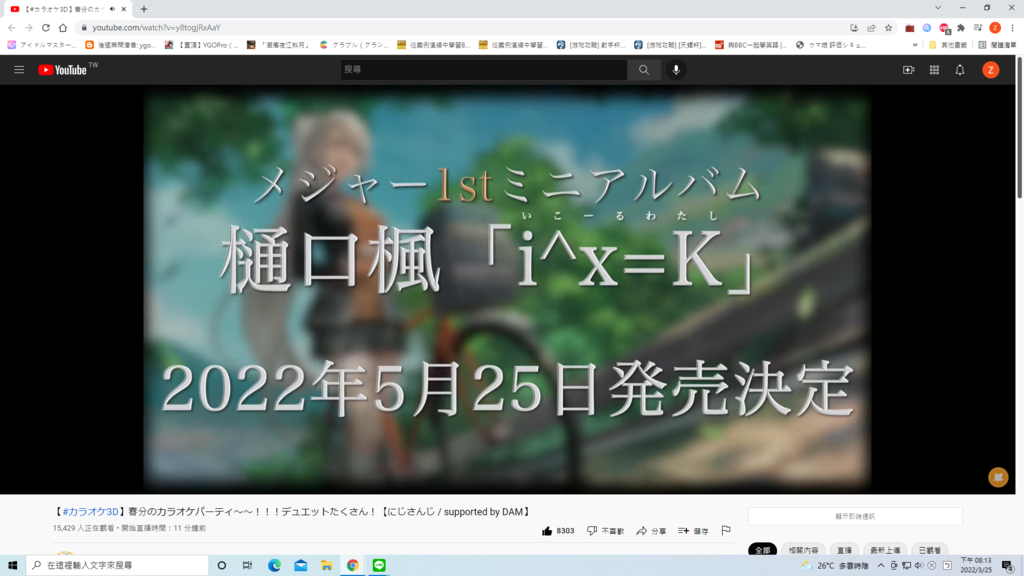This screenshot has width=1024, height=576.
Task: Select the 相關內容 filter chip
Action: tap(803, 551)
